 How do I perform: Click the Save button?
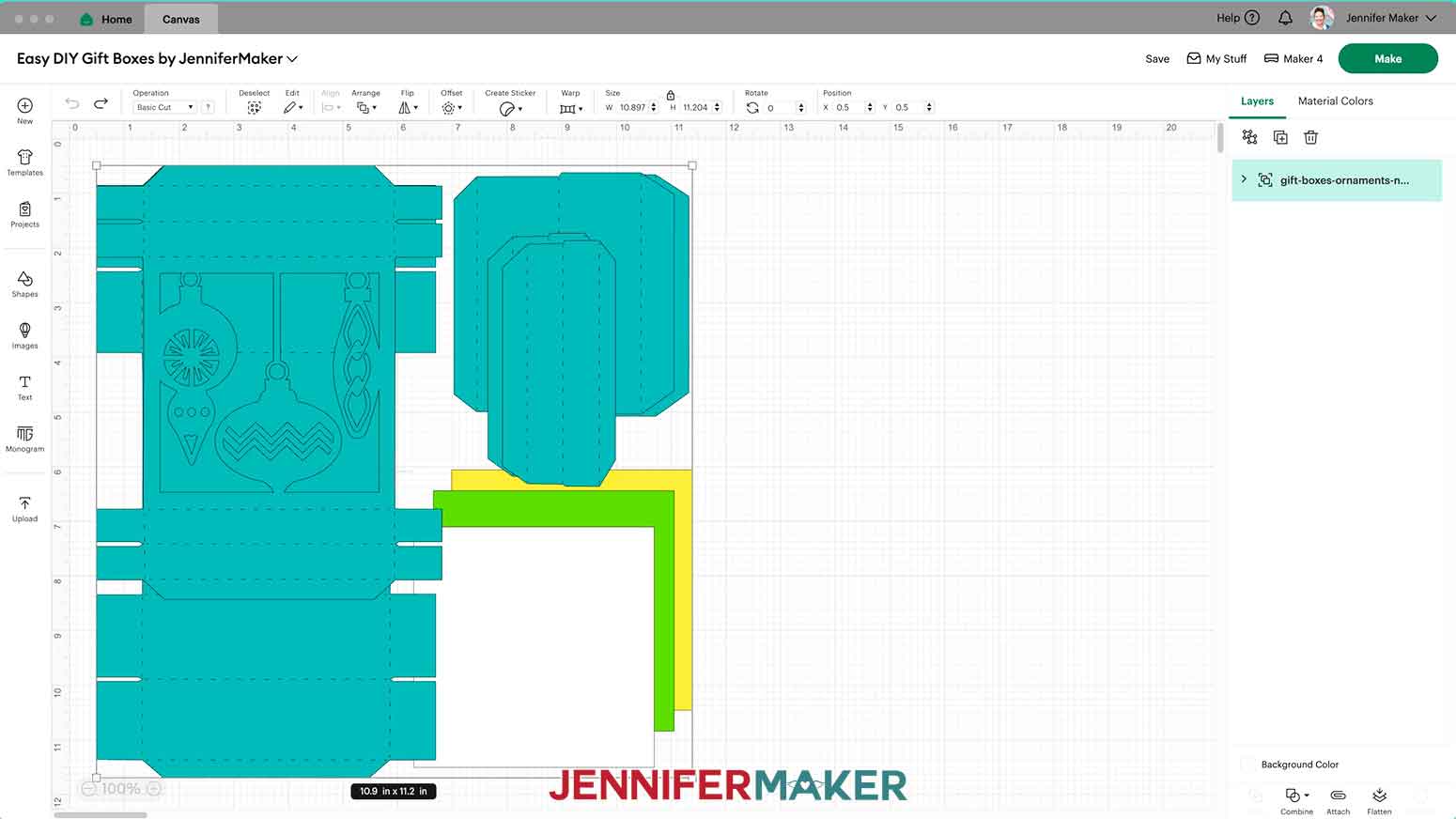click(x=1157, y=58)
